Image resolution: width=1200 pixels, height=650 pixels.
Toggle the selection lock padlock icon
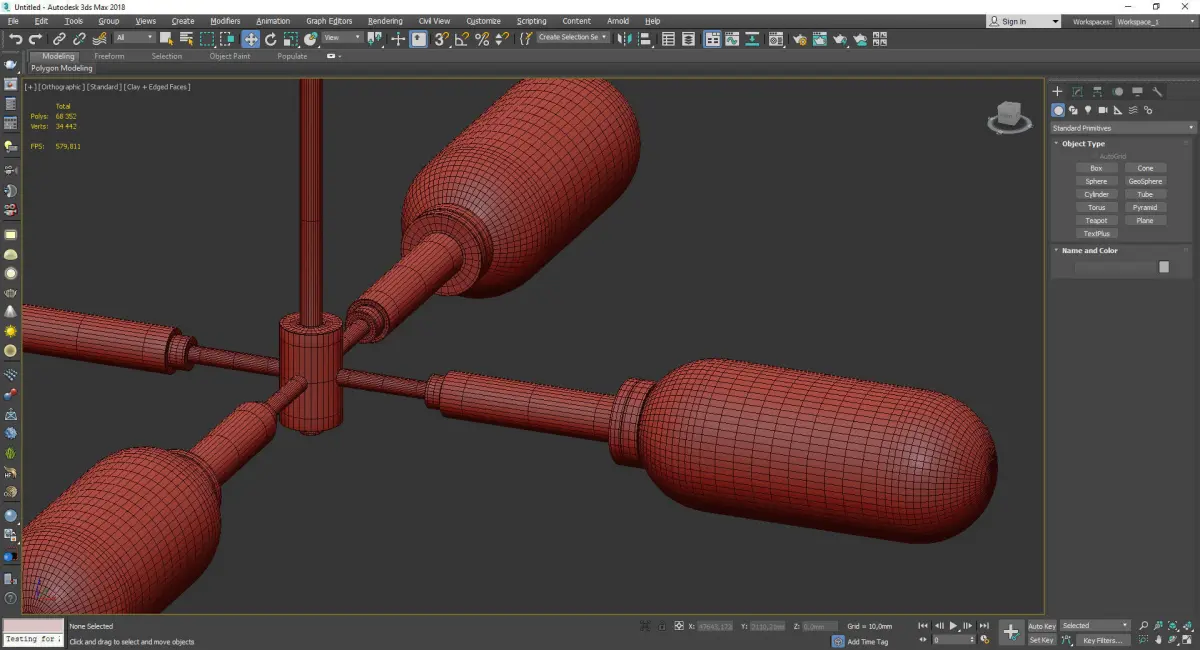[661, 626]
